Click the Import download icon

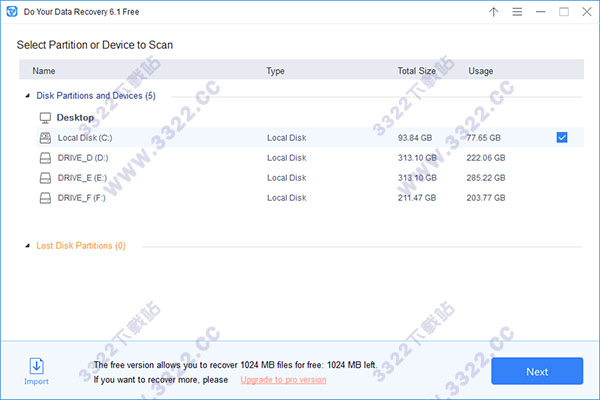tap(37, 366)
